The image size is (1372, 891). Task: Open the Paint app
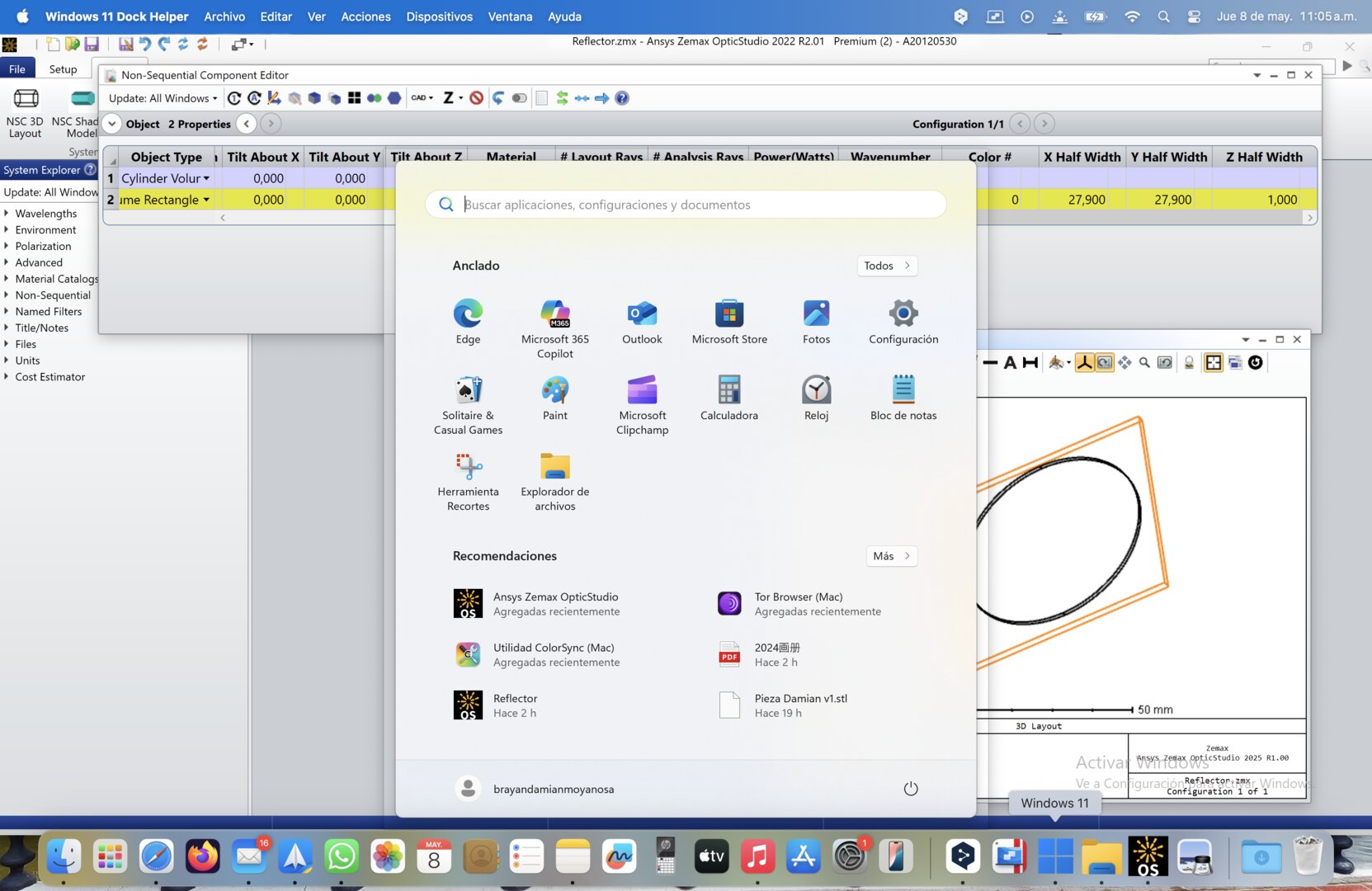click(x=555, y=398)
